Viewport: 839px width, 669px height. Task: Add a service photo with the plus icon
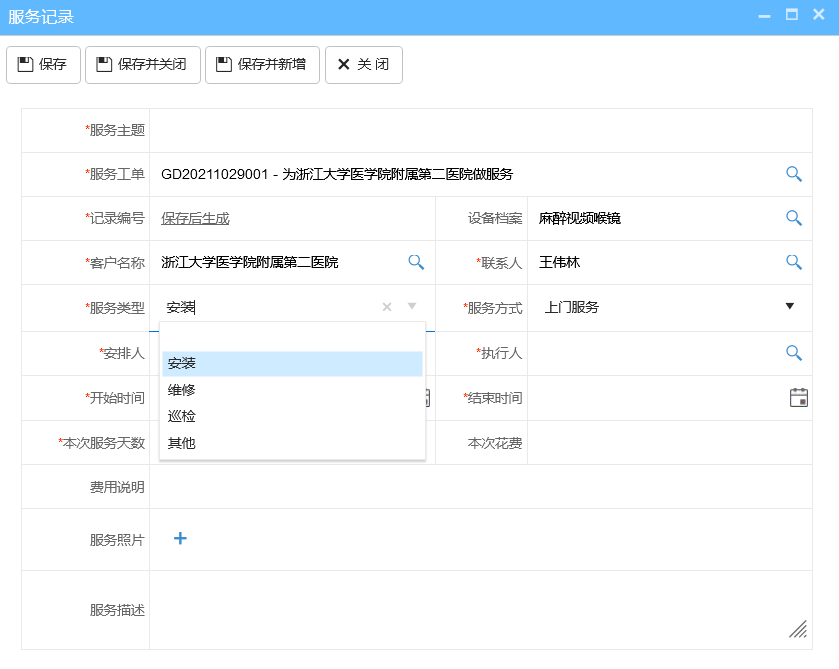(x=179, y=538)
